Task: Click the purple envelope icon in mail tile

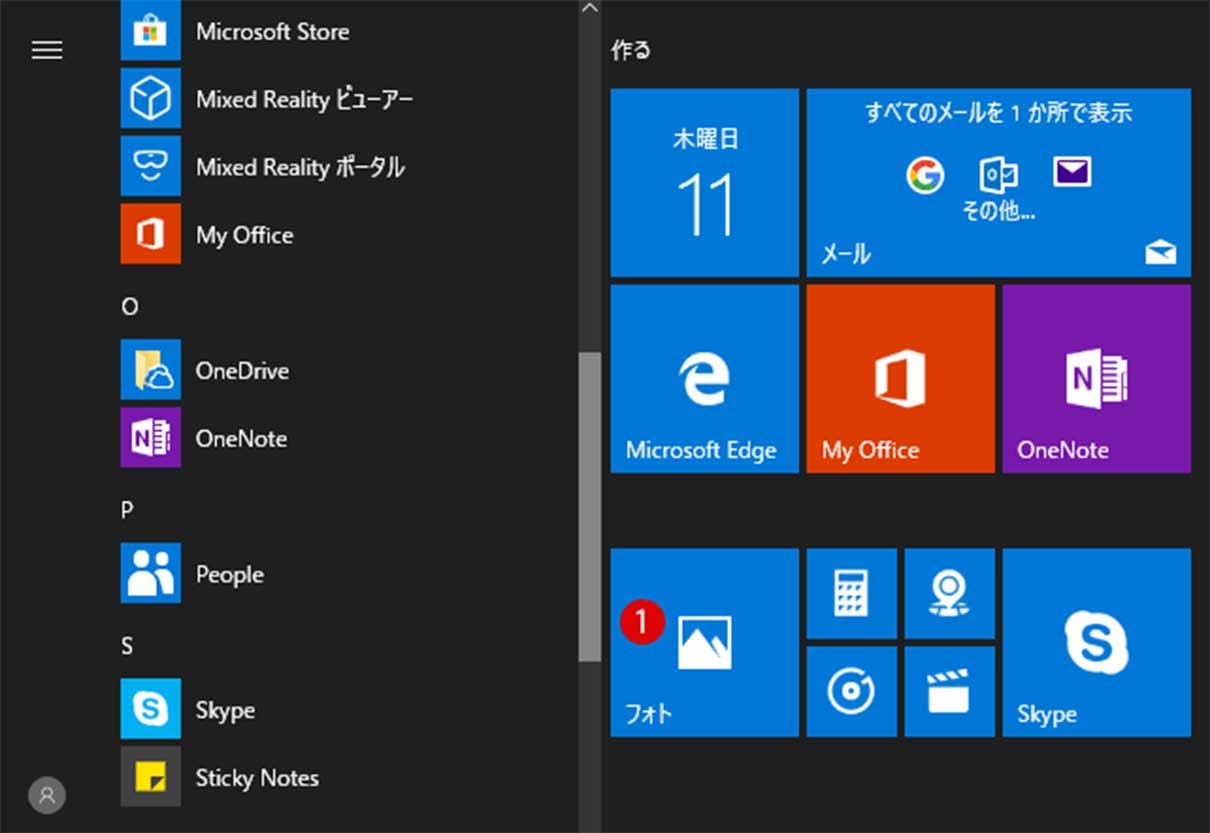Action: tap(1072, 173)
